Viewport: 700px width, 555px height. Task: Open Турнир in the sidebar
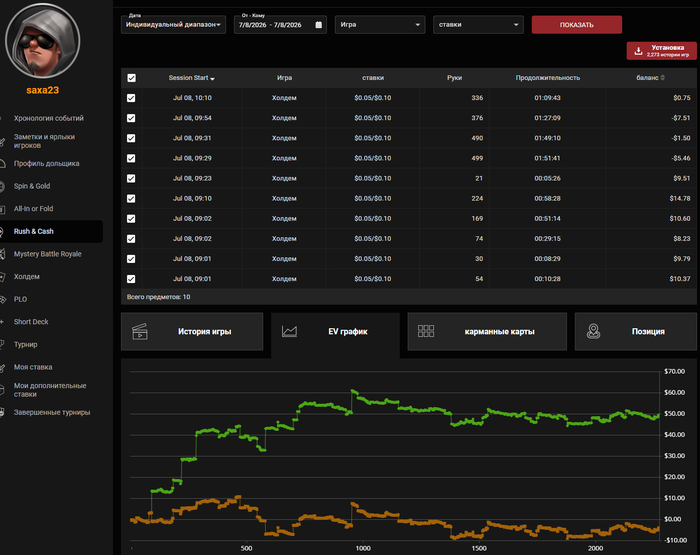[x=25, y=344]
